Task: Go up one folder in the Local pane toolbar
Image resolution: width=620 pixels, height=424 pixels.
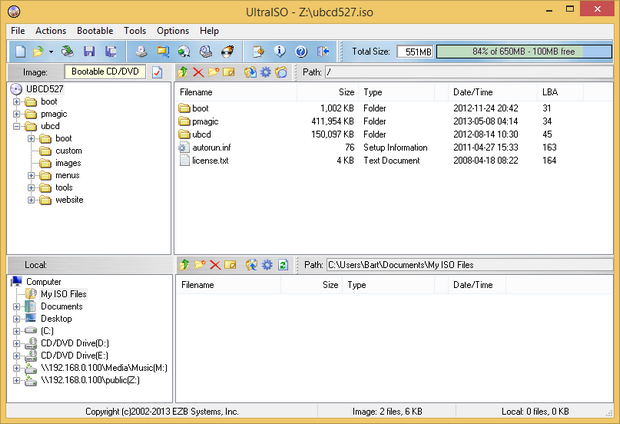Action: coord(184,265)
